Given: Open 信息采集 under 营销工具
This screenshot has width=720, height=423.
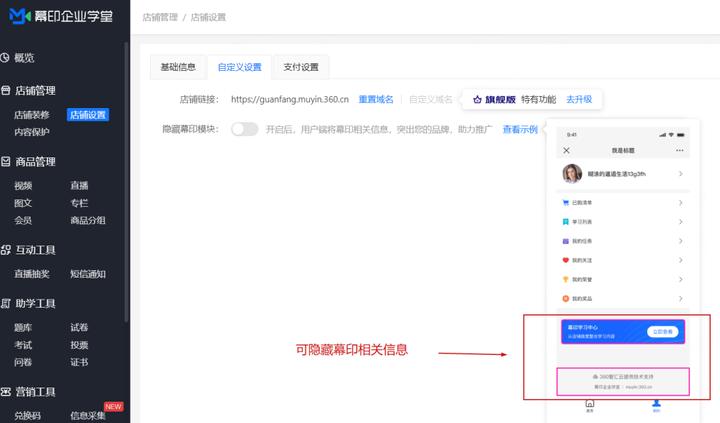Looking at the screenshot, I should pos(88,416).
